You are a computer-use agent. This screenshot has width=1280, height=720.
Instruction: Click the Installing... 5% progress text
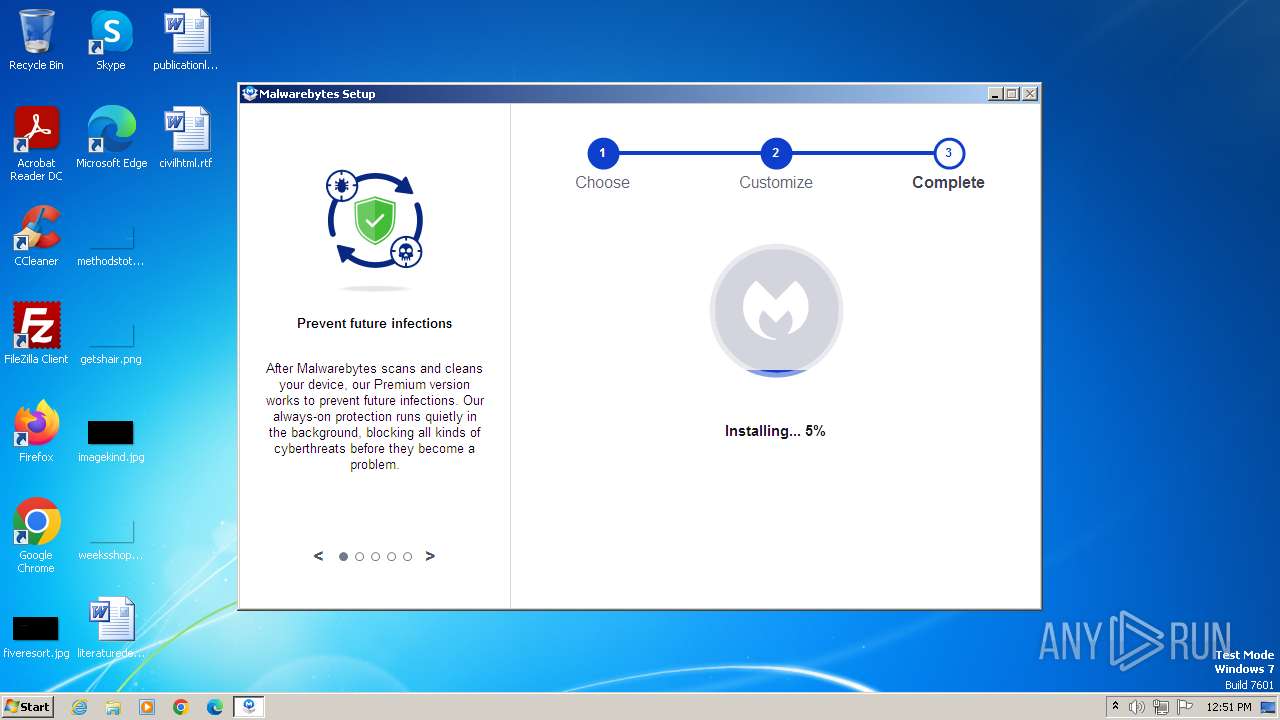pyautogui.click(x=775, y=431)
